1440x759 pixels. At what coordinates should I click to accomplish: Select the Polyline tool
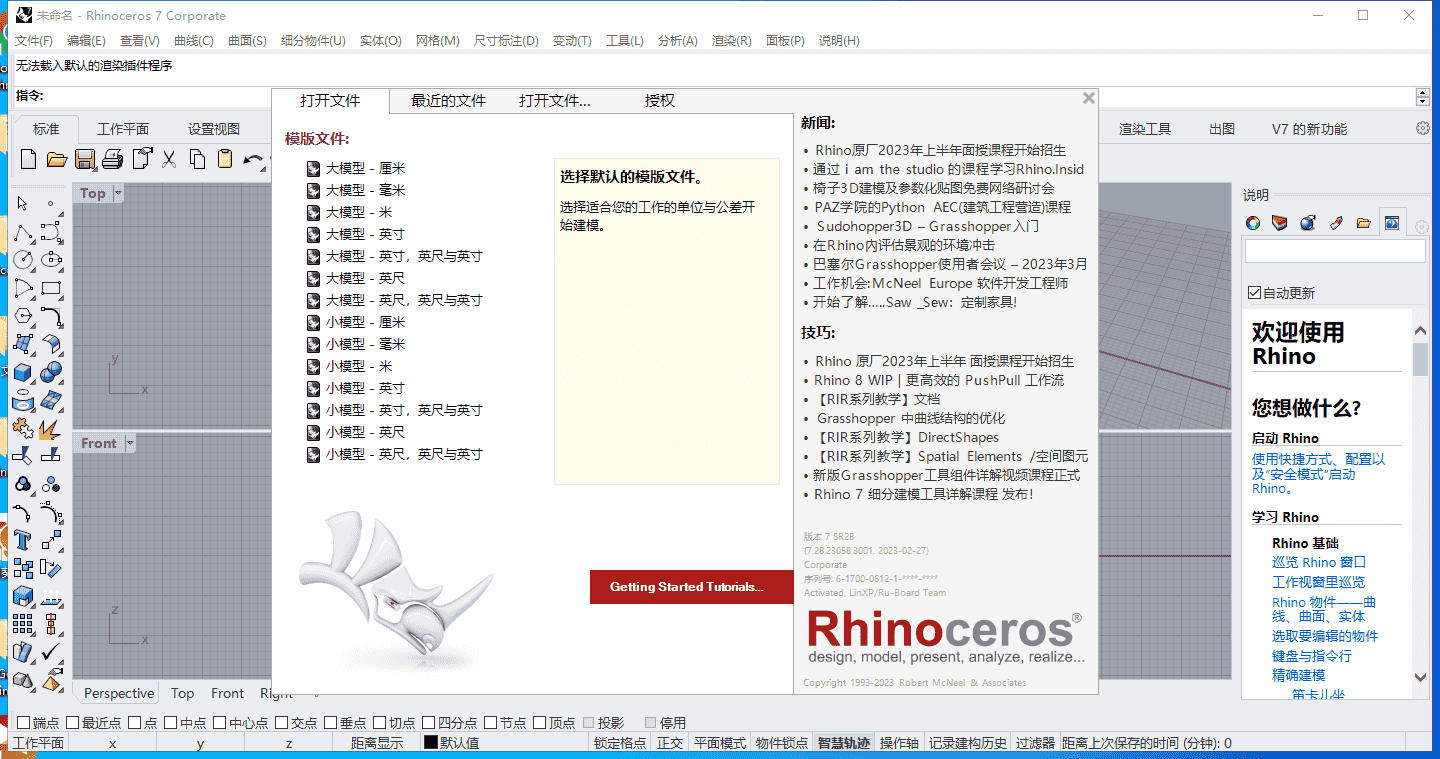click(22, 232)
